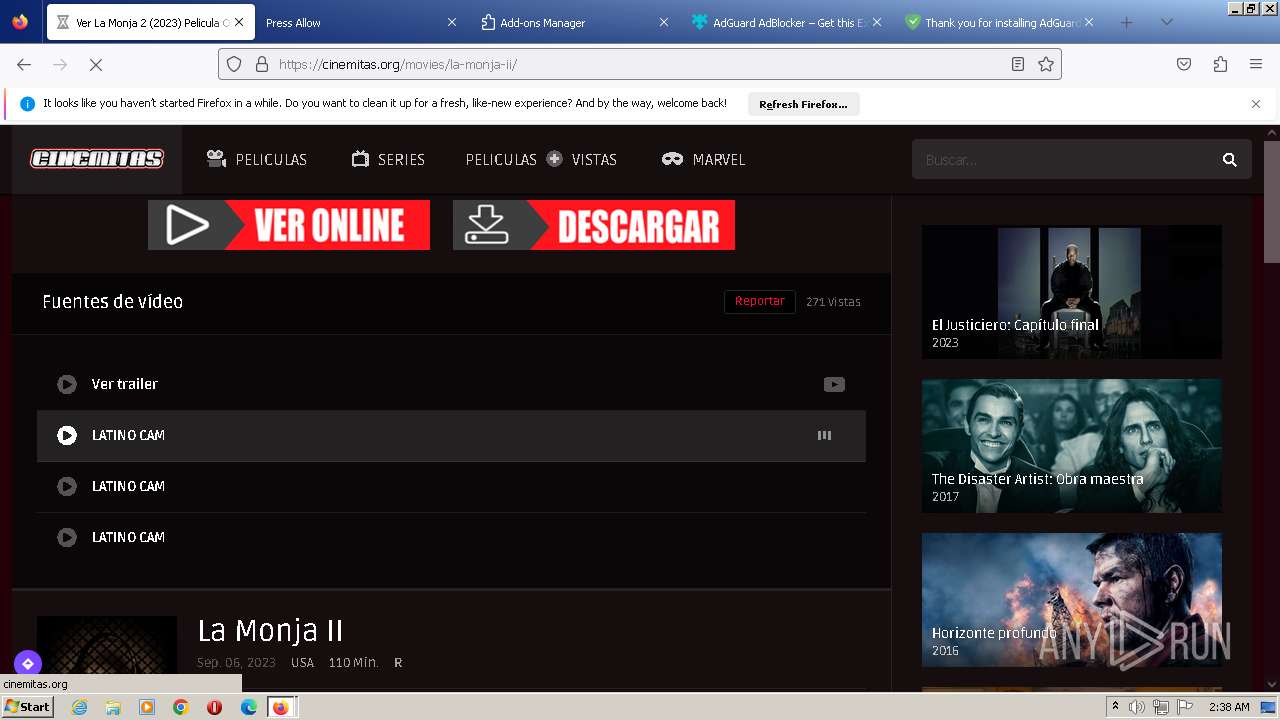Close the Press Allow tab
Image resolution: width=1280 pixels, height=720 pixels.
click(451, 22)
